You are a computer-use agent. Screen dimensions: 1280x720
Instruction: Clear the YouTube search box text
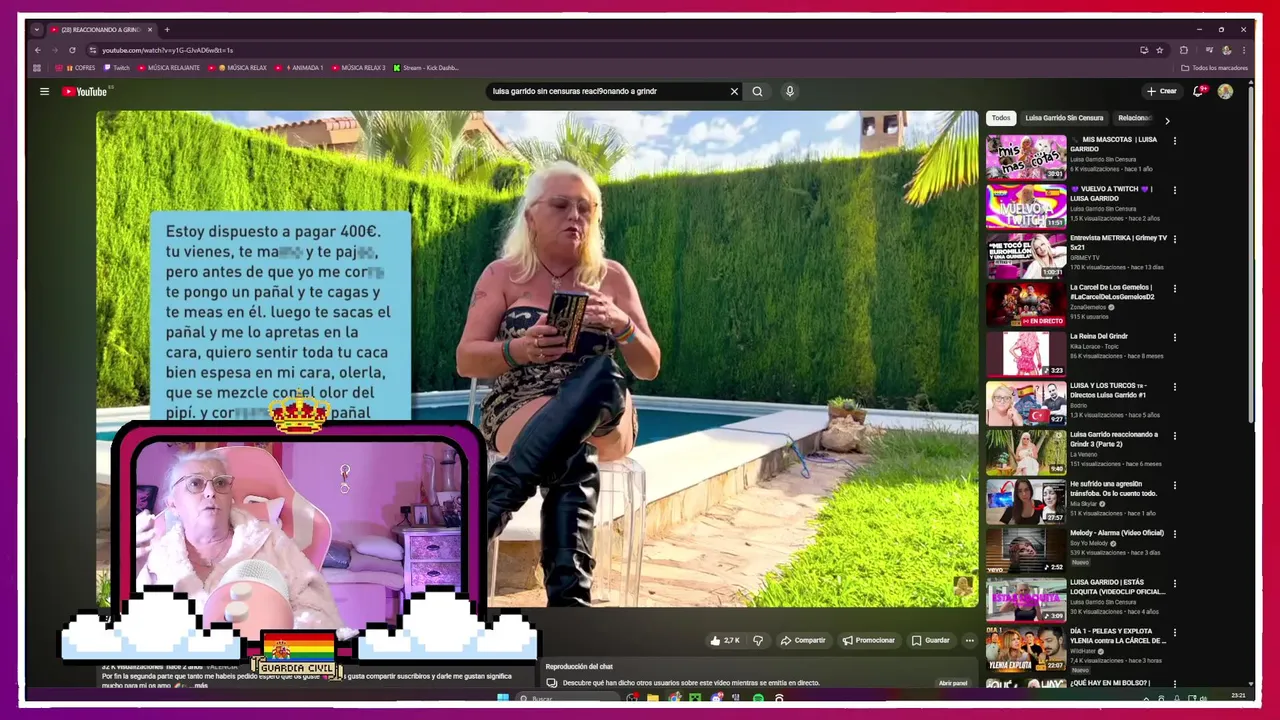click(x=734, y=91)
